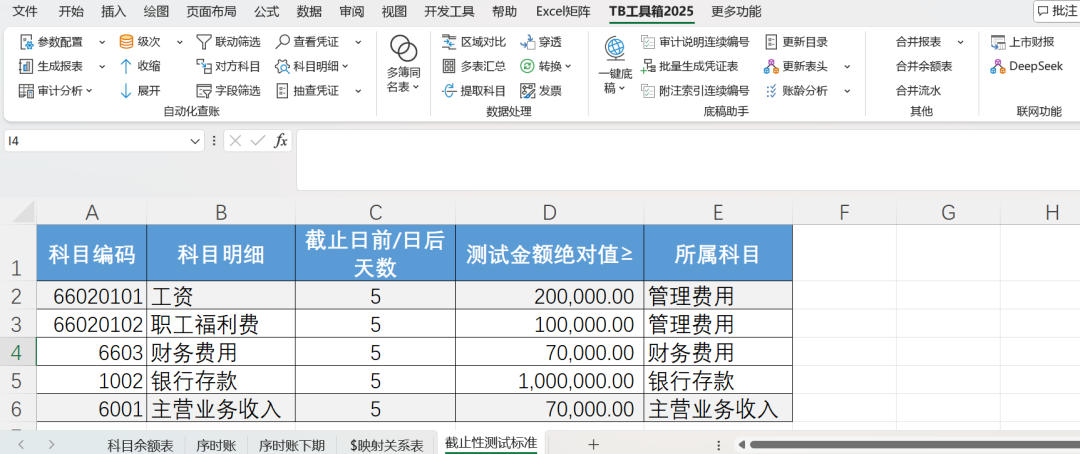This screenshot has width=1080, height=454.
Task: Click the 穿透 drill-through tool
Action: click(541, 42)
